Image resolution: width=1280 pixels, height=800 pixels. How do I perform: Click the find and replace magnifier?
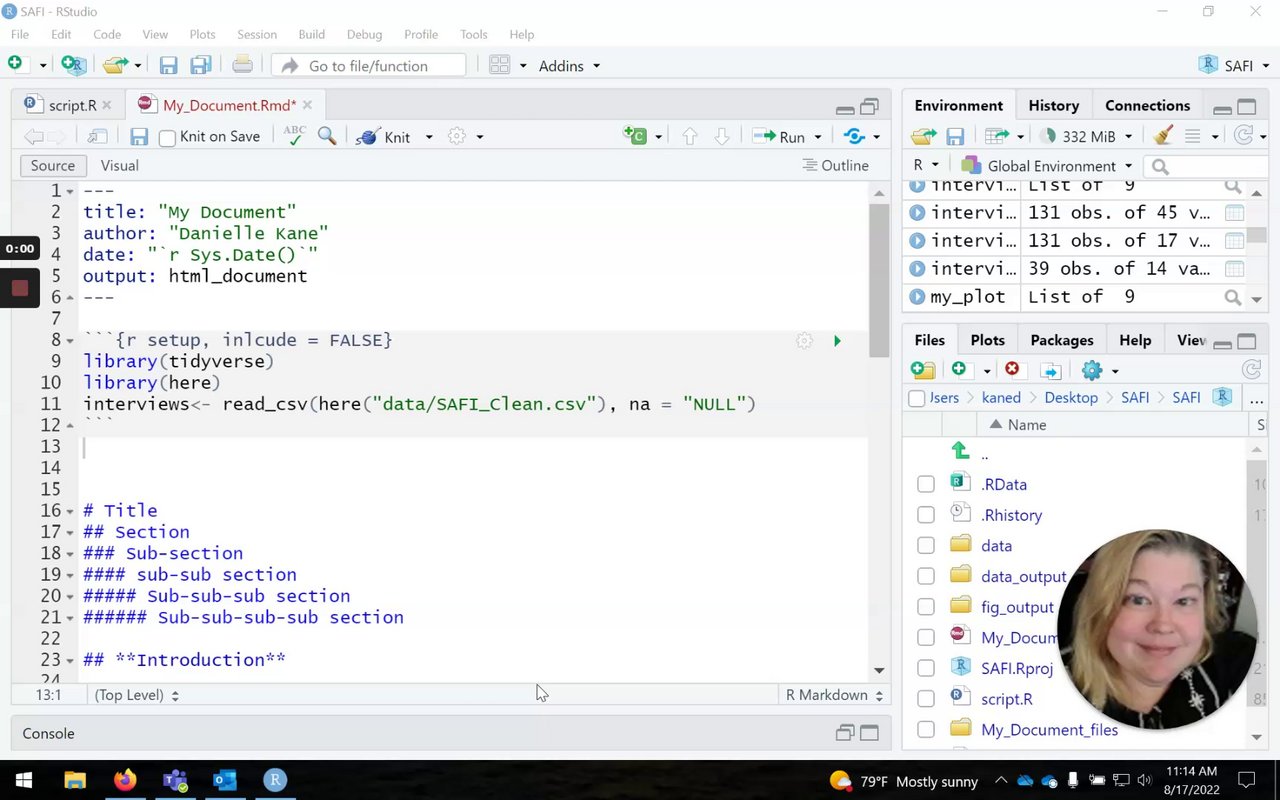pyautogui.click(x=327, y=136)
